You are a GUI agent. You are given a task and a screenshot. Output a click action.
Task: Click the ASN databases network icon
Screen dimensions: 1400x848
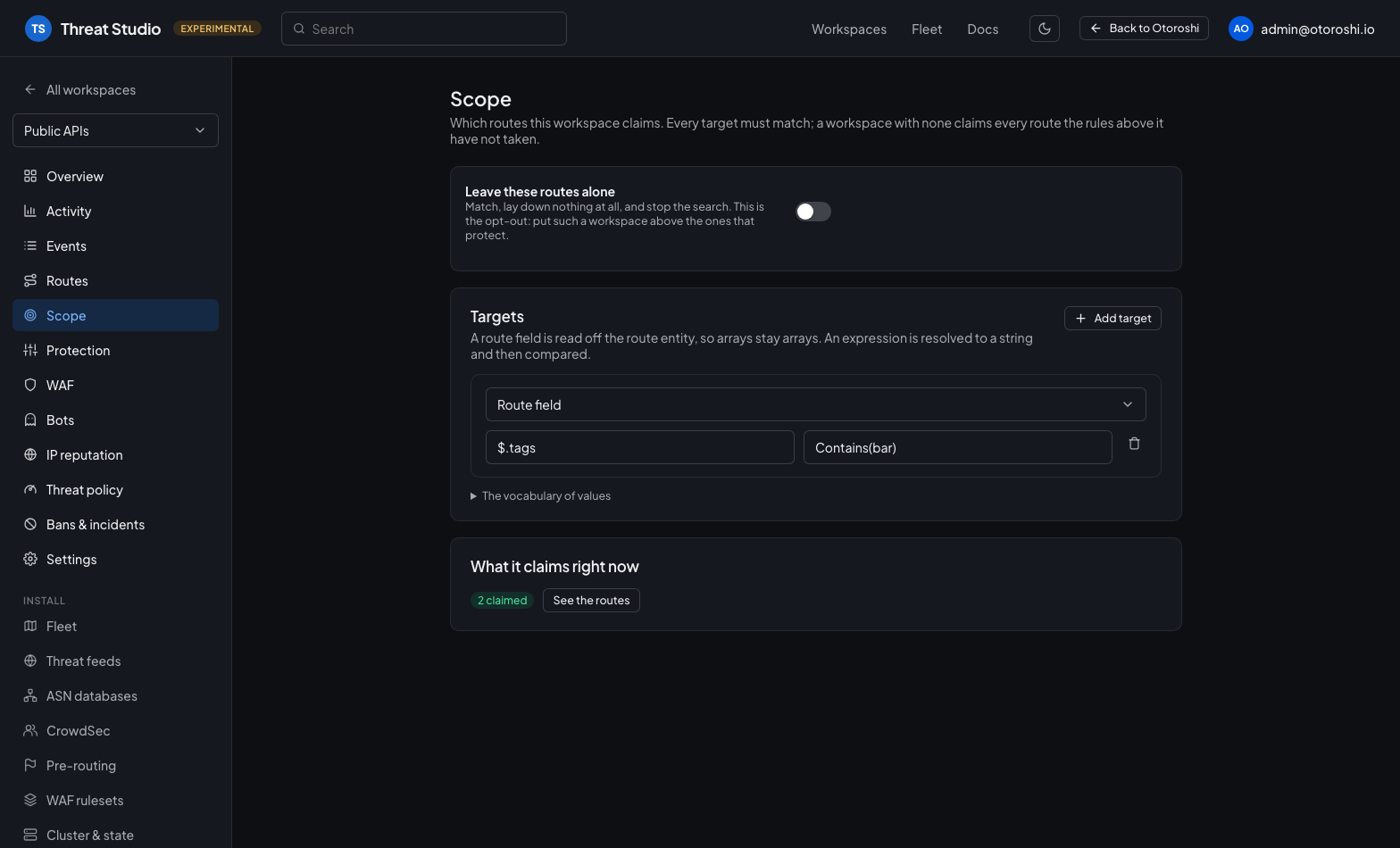(x=30, y=695)
